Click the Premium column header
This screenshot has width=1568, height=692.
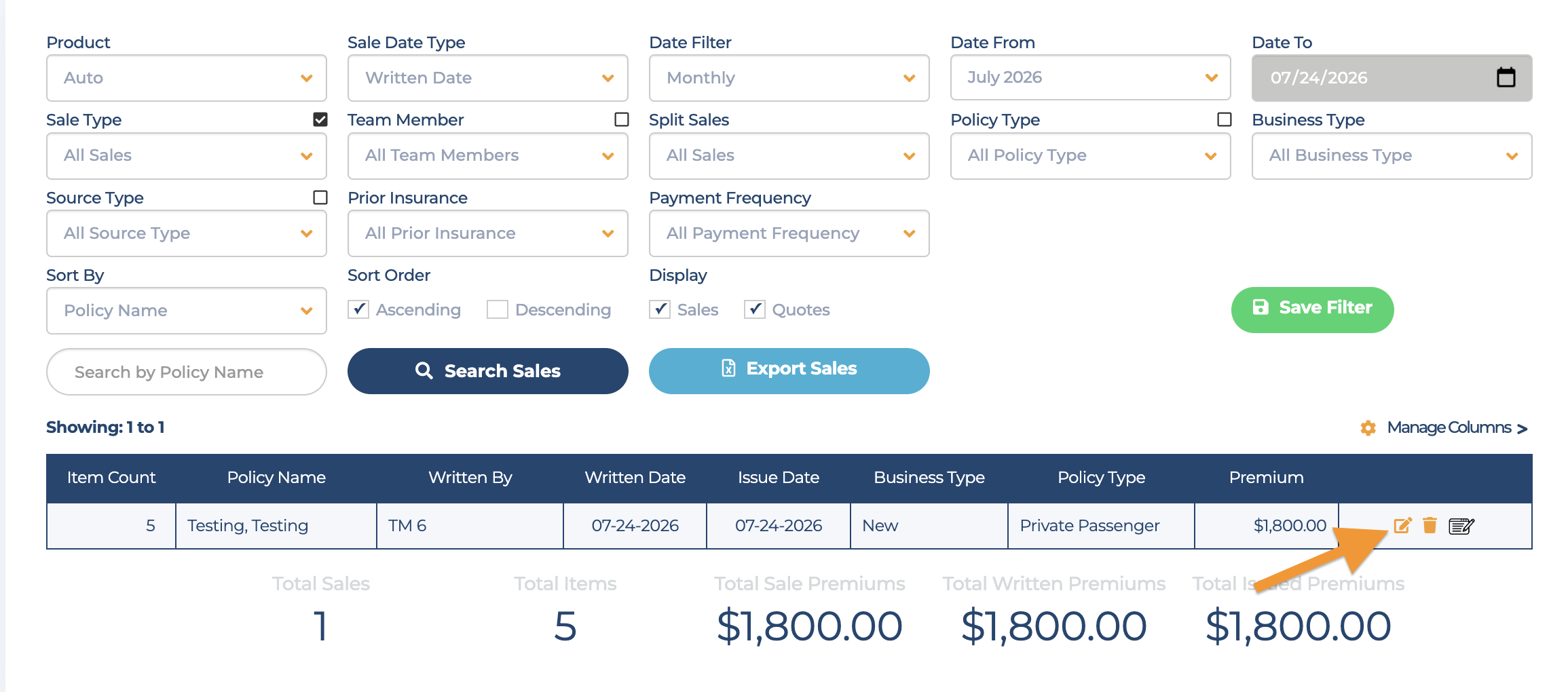tap(1267, 478)
